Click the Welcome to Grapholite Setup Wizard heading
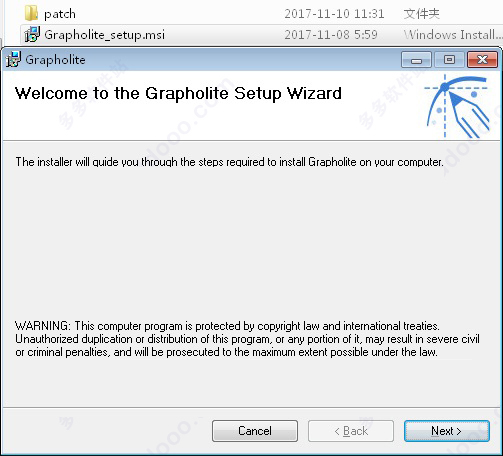 [x=178, y=94]
